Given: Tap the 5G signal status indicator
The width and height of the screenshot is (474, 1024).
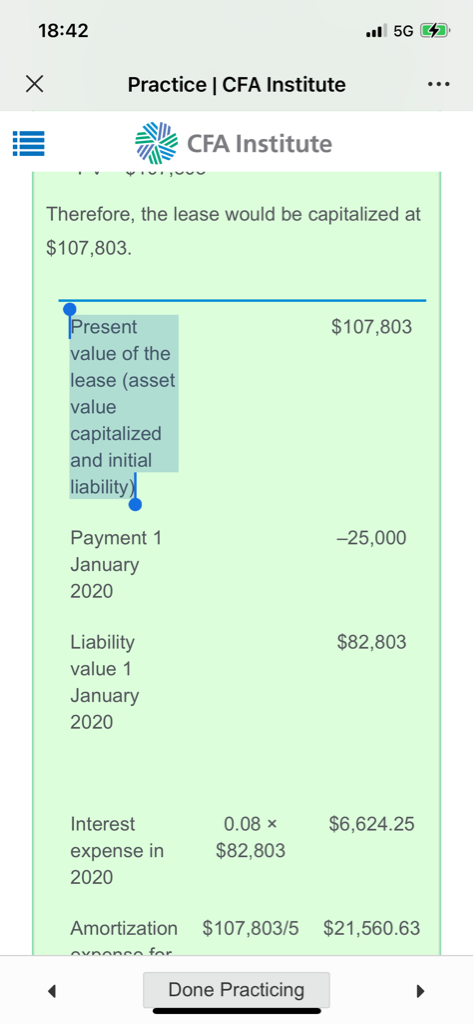Looking at the screenshot, I should click(405, 30).
